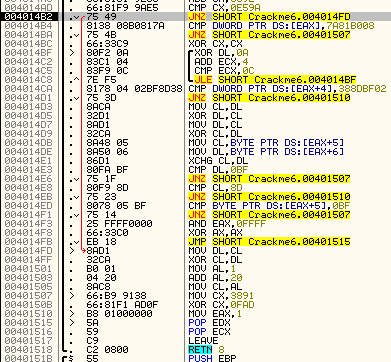The width and height of the screenshot is (391, 362).
Task: Select the address 00401507
Action: (x=28, y=296)
